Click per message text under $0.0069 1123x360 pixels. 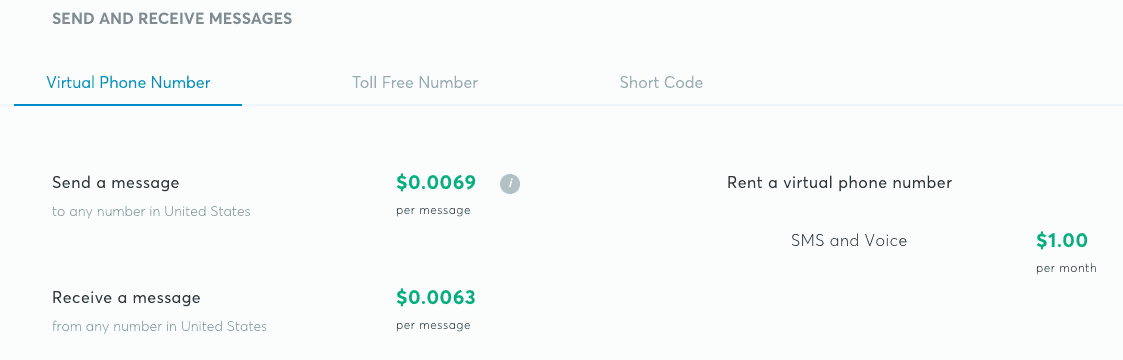(433, 210)
